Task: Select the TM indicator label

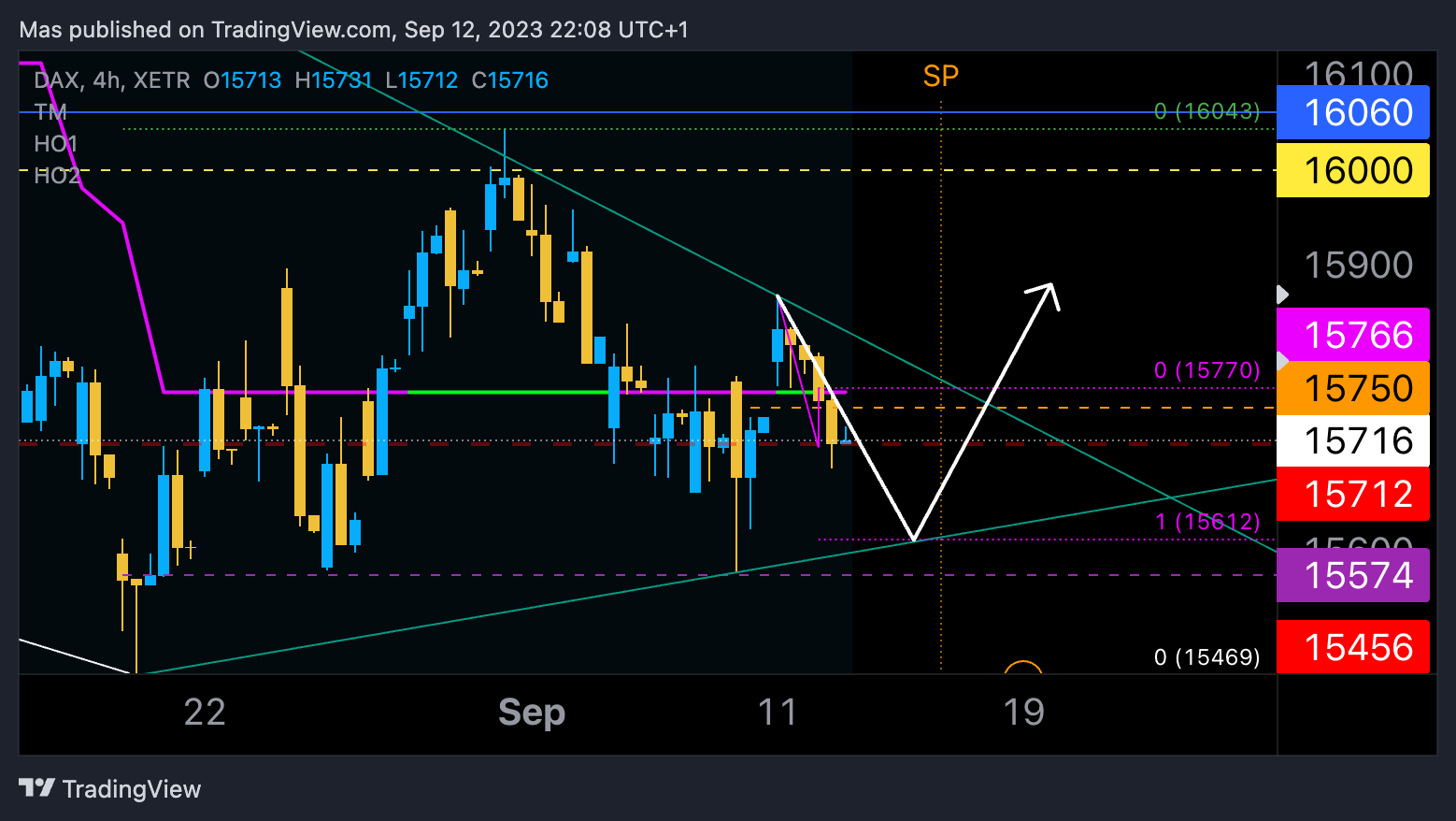Action: 50,112
